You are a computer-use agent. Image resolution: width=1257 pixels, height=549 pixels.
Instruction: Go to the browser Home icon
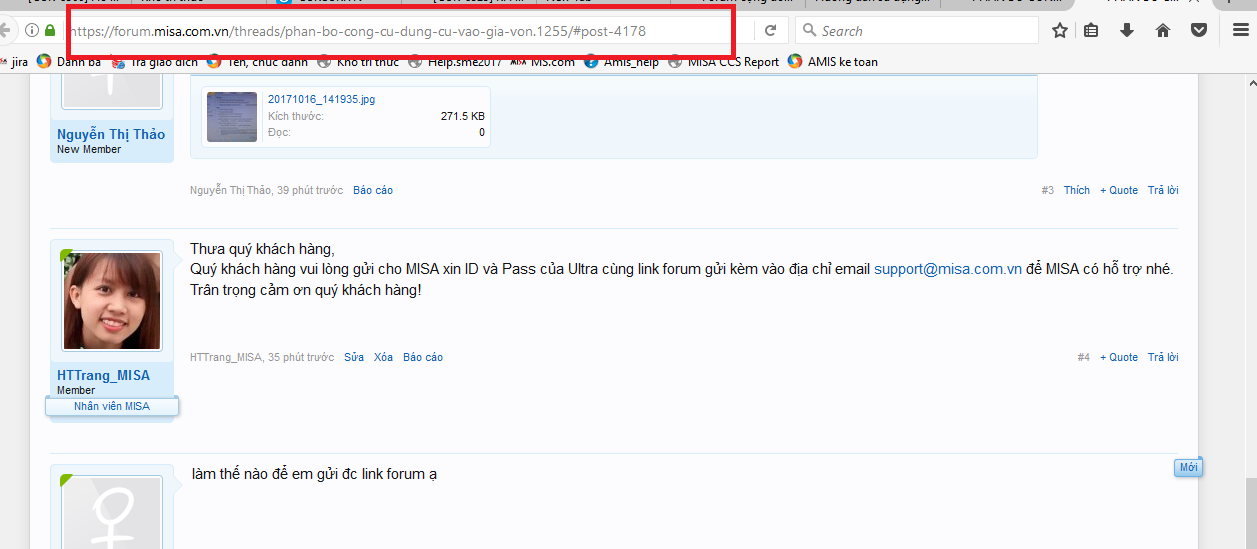(x=1163, y=31)
